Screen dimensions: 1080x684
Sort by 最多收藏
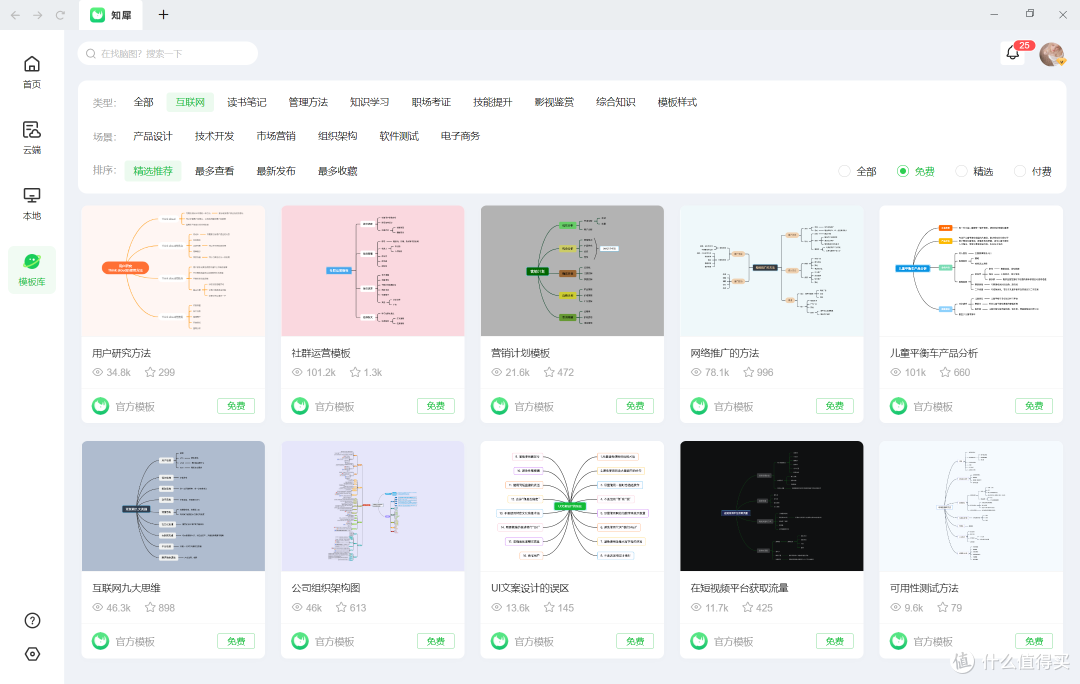click(x=338, y=171)
